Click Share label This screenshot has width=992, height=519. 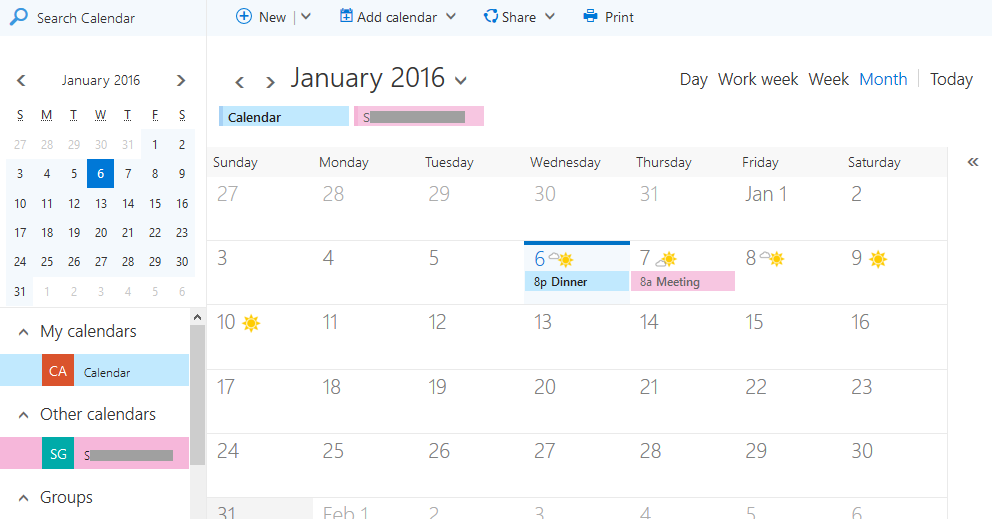519,17
